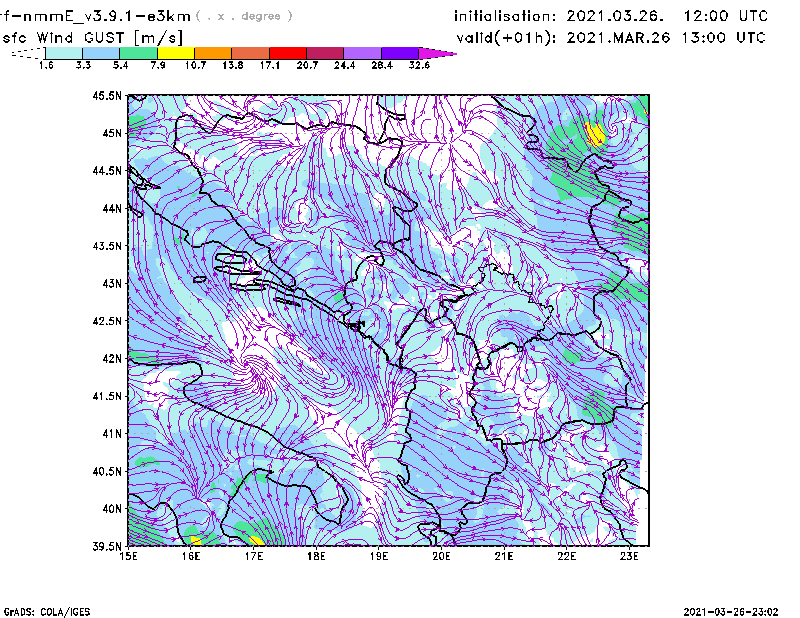Click the 44.5N latitude label
Screen dimensions: 800x618
(107, 170)
